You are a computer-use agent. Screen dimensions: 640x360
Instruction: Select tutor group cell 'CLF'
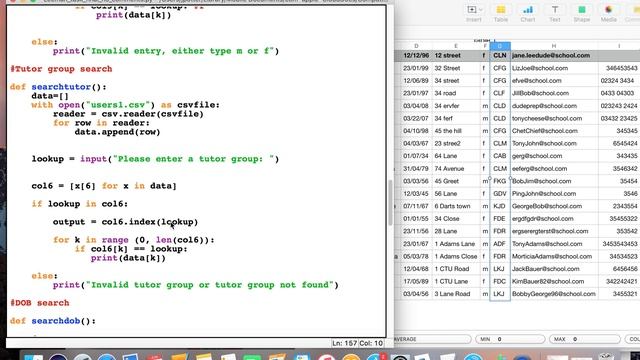500,93
